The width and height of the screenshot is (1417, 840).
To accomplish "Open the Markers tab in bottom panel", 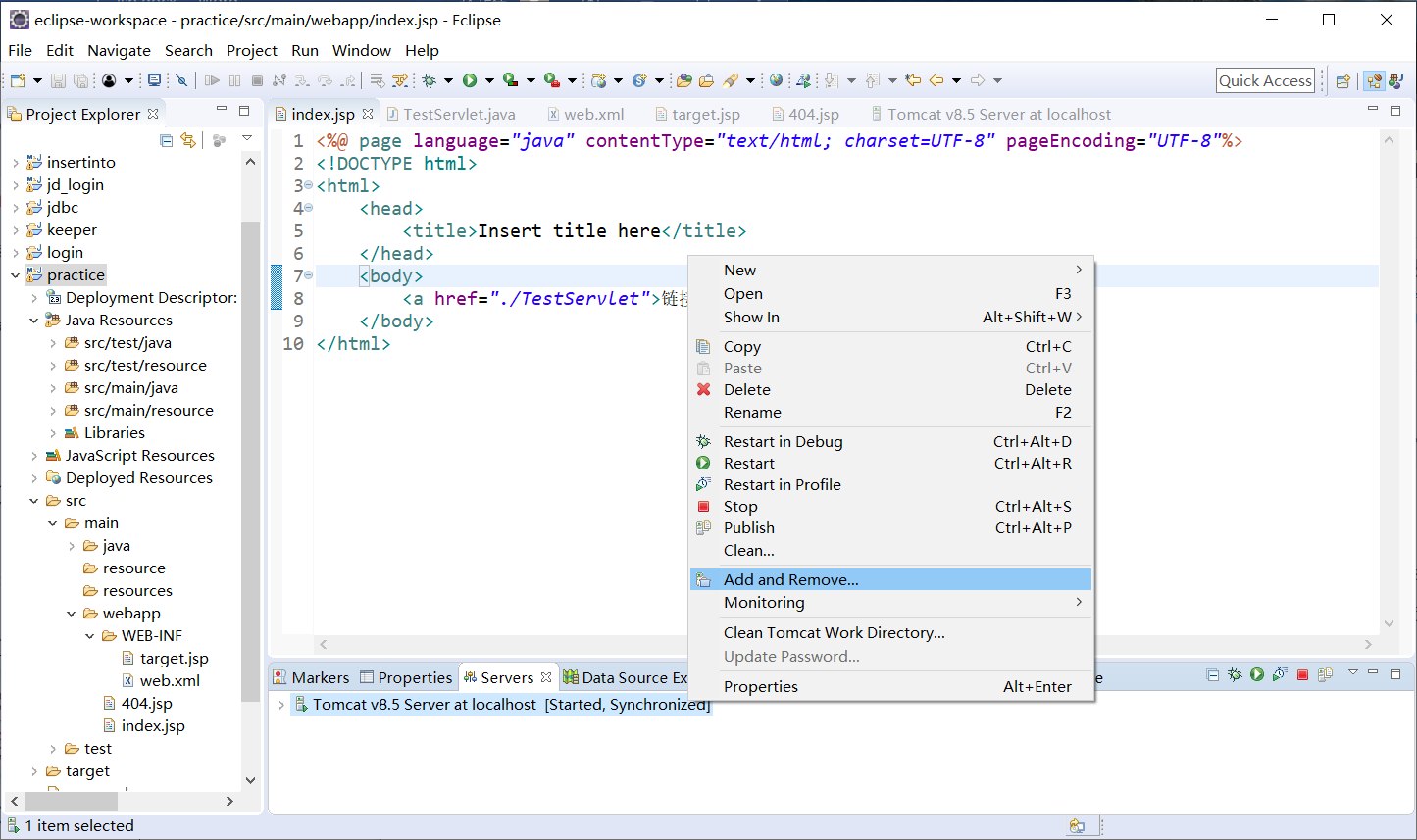I will click(311, 677).
